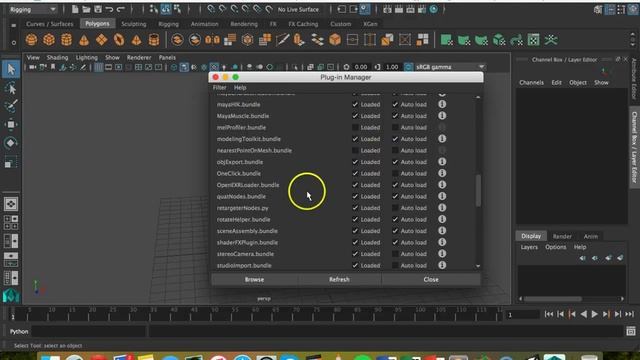Click the Play forwards button
640x360 pixels.
point(595,314)
